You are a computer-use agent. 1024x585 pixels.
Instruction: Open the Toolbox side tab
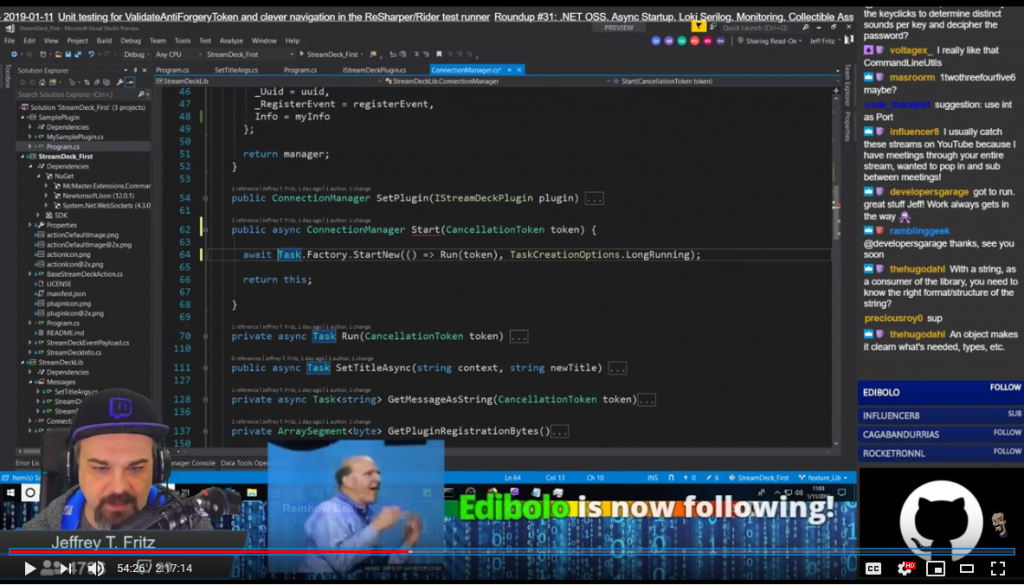pos(7,76)
